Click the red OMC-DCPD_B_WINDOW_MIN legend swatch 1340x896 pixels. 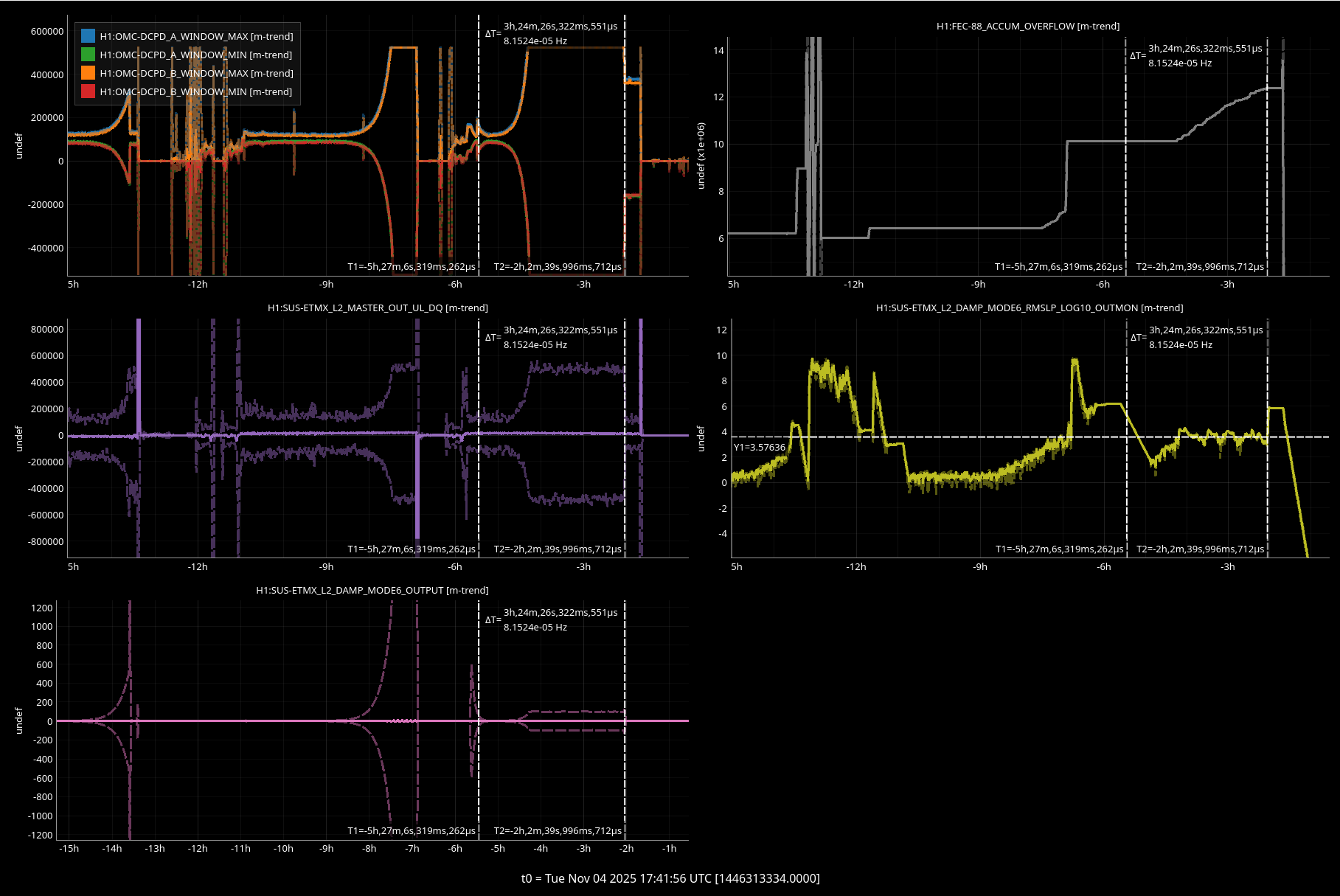[88, 91]
